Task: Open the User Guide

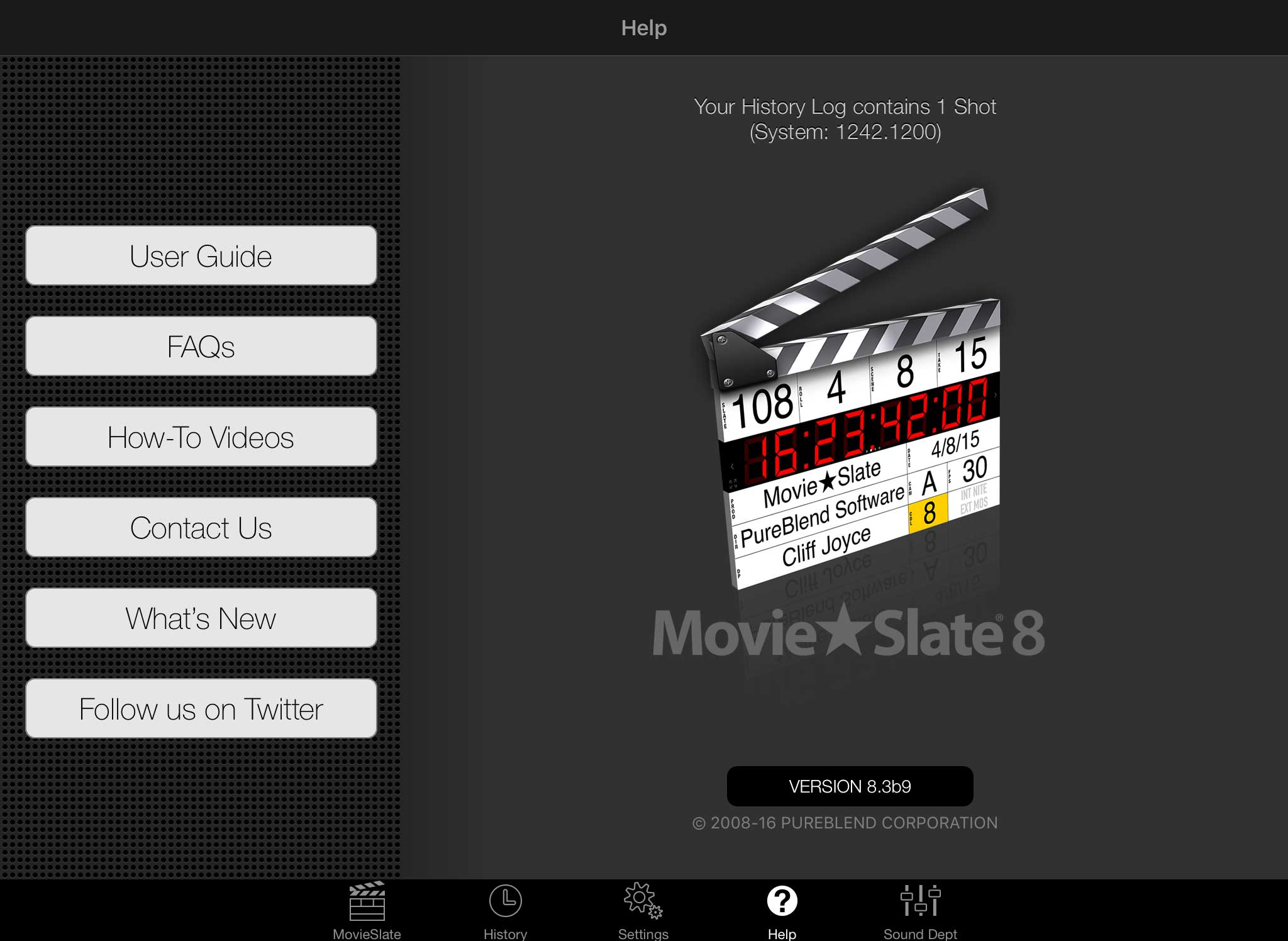Action: [201, 255]
